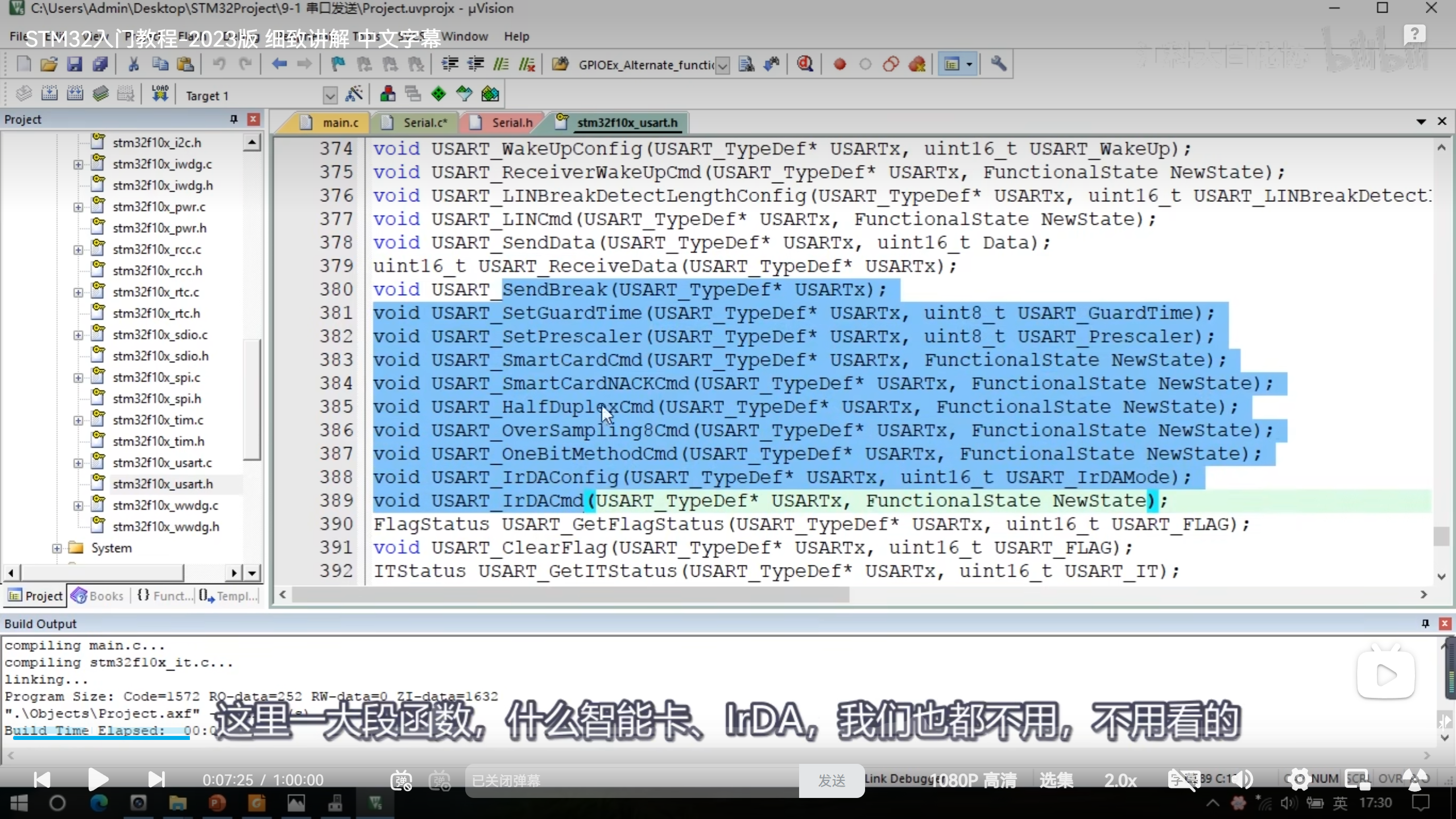1456x819 pixels.
Task: Open configuration wrench icon
Action: (x=998, y=64)
